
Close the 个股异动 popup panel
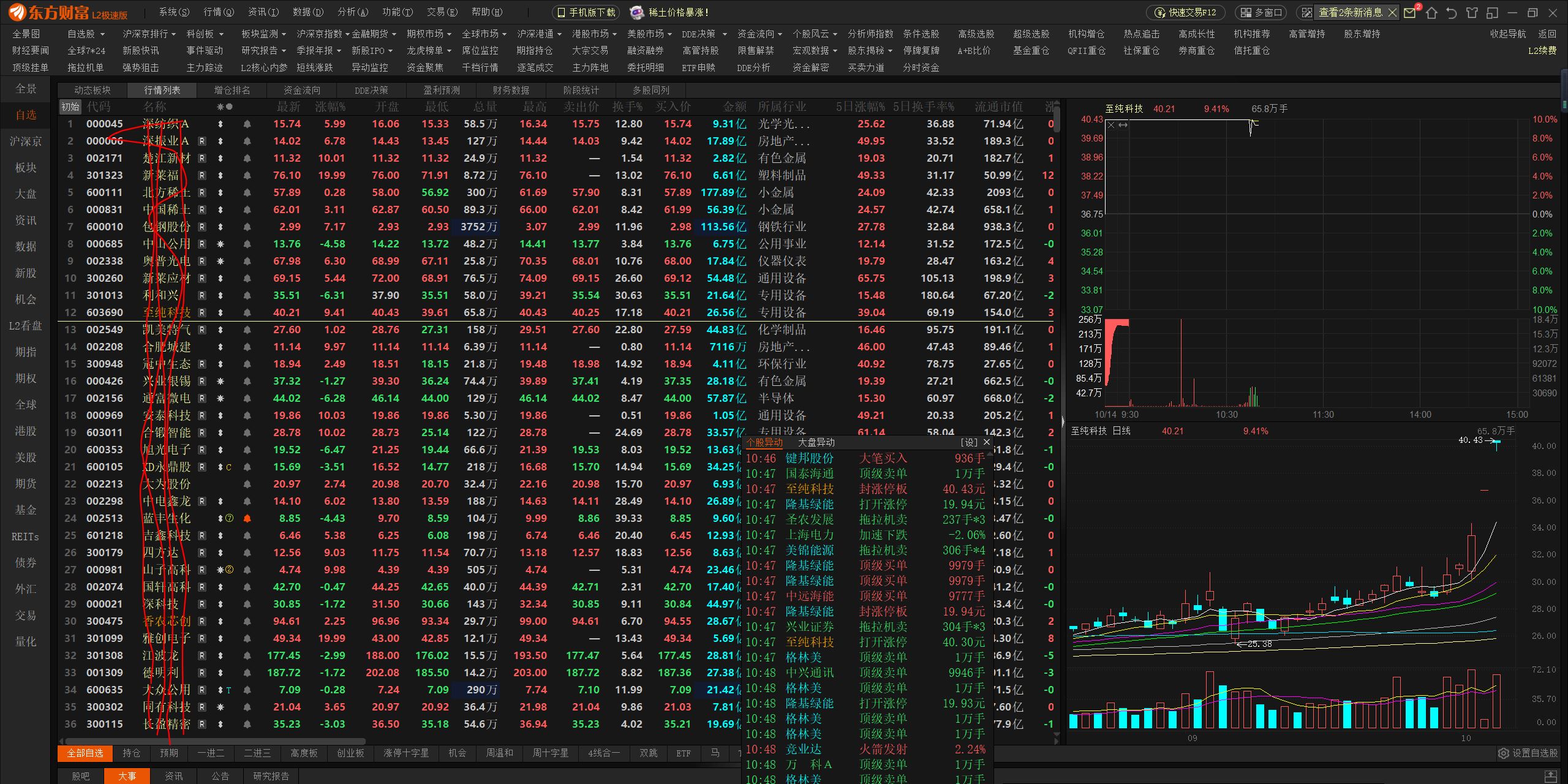[987, 442]
